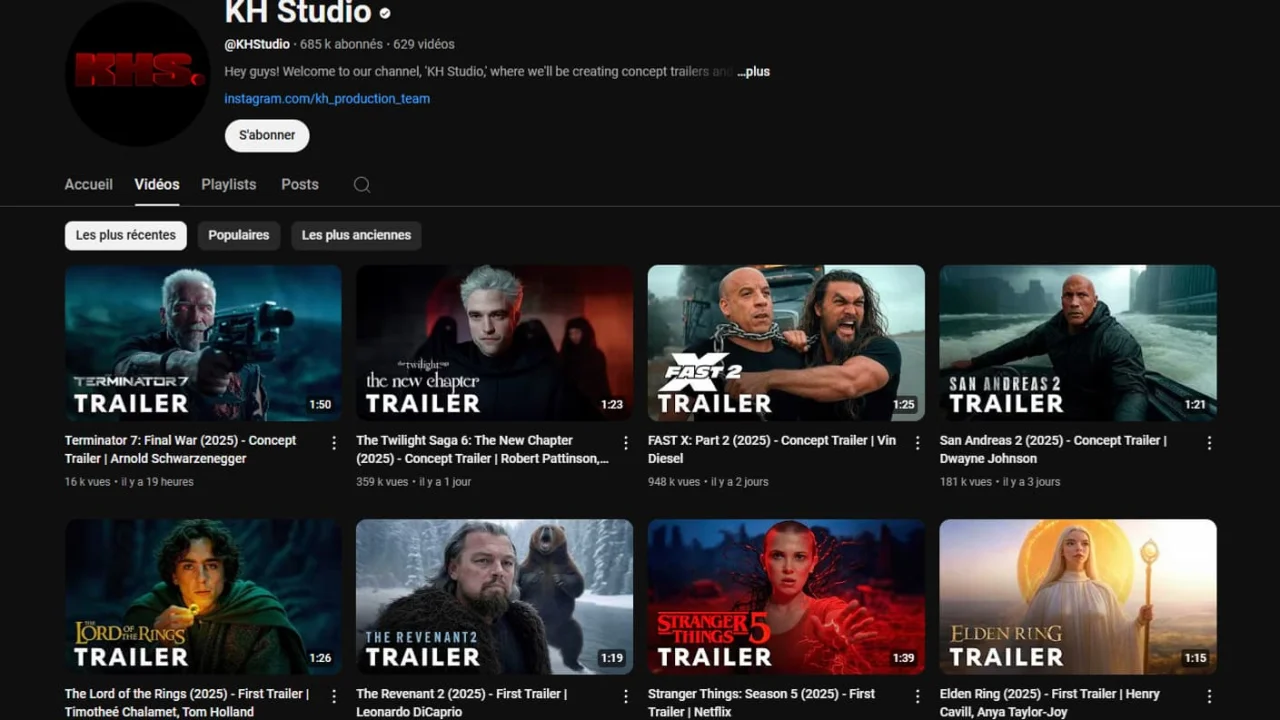
Task: Select the 'Les plus anciennes' filter chip
Action: (356, 235)
